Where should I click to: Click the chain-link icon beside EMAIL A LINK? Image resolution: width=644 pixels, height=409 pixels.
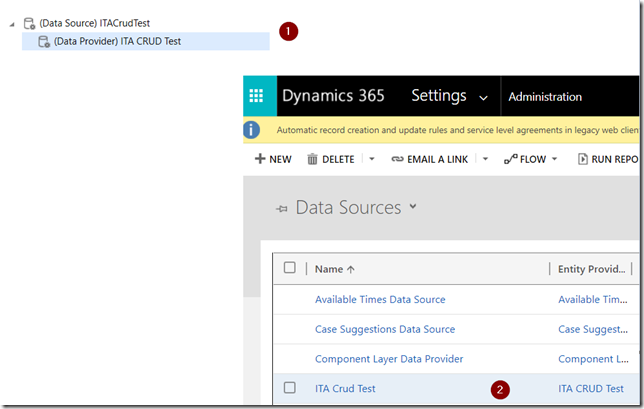pos(397,159)
